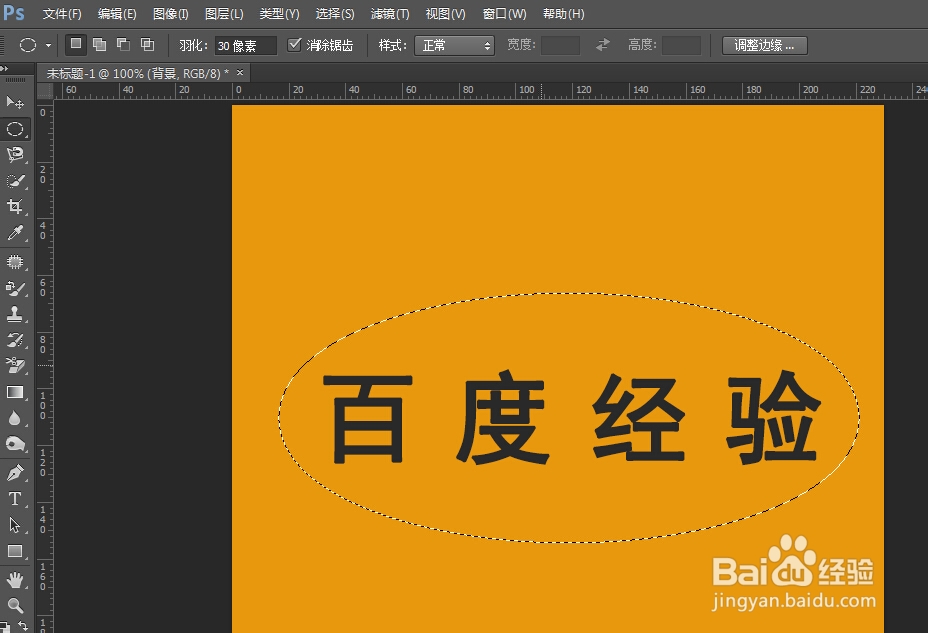Click the 验 character on the canvas
Viewport: 928px width, 633px height.
click(774, 416)
